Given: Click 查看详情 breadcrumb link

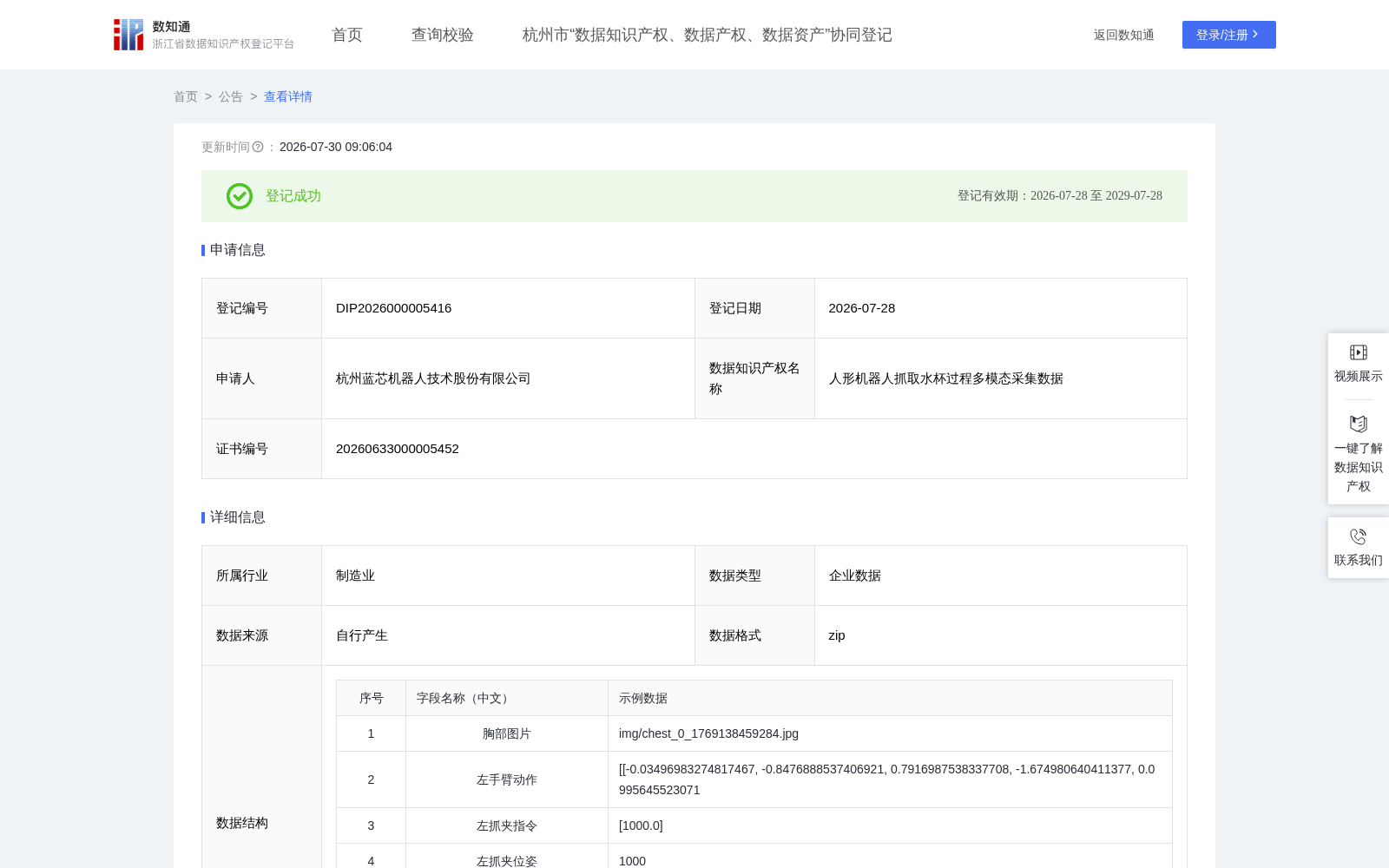Looking at the screenshot, I should pos(288,96).
